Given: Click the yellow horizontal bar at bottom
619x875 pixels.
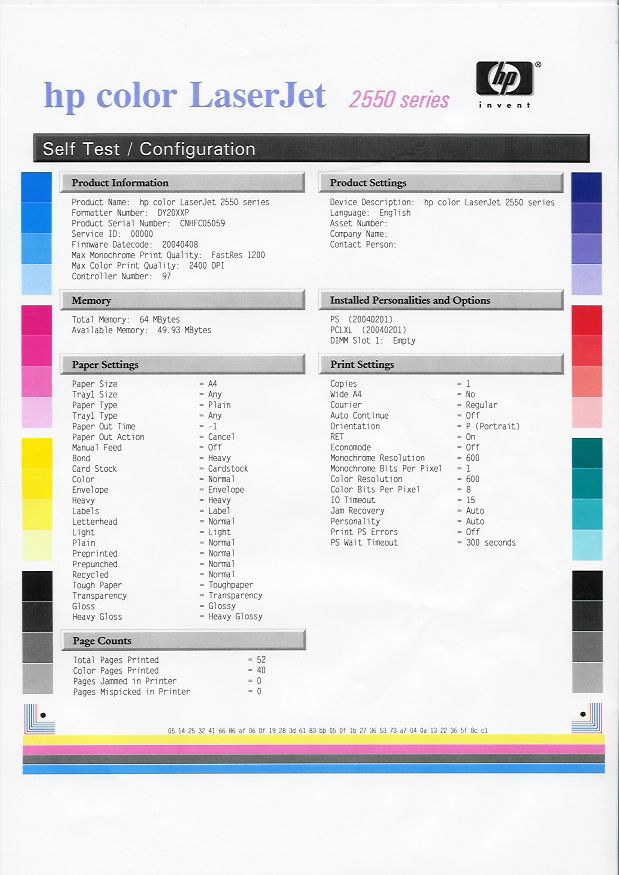Looking at the screenshot, I should (313, 740).
